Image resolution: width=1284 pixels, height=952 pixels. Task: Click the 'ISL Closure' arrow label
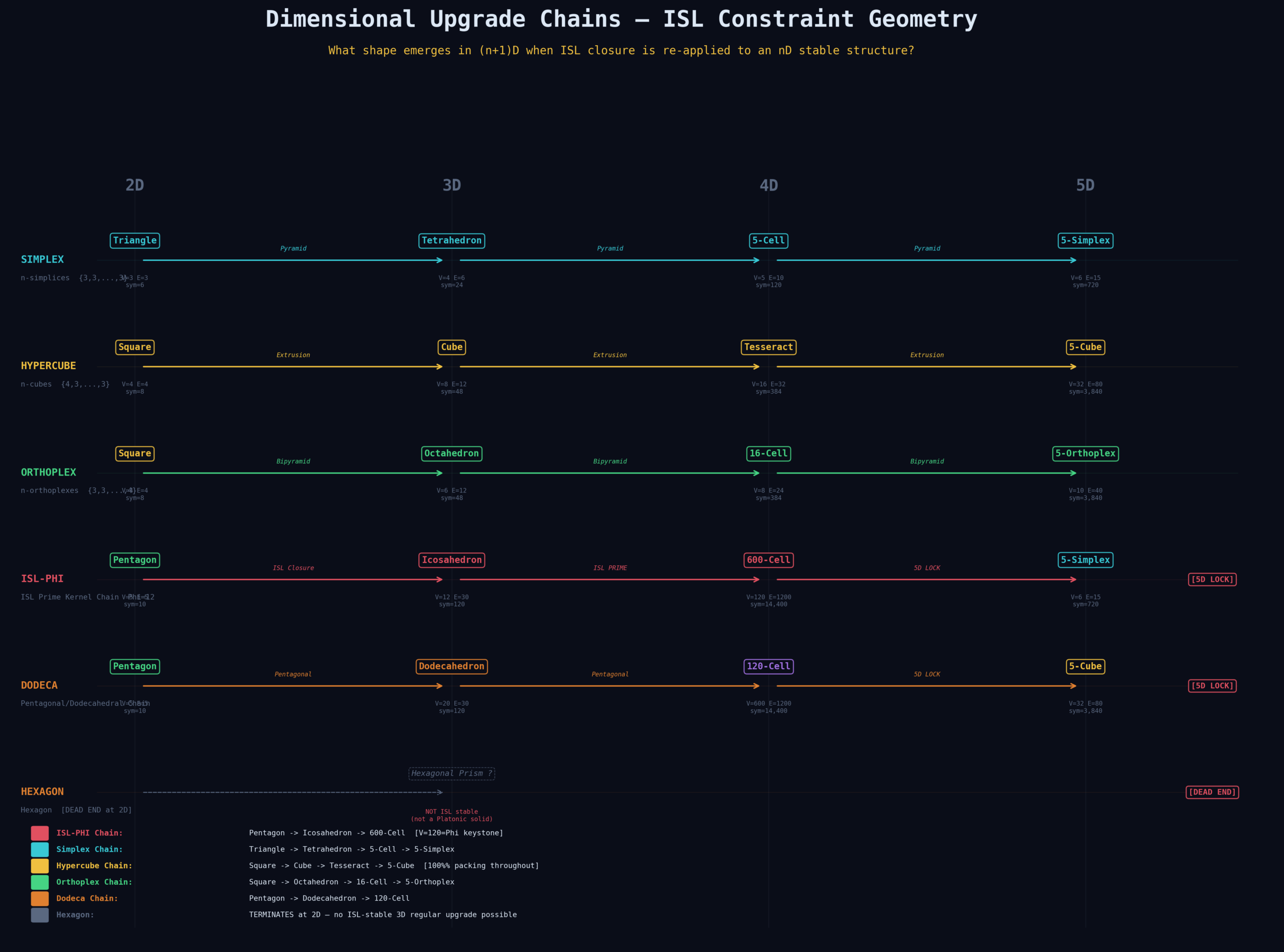(x=293, y=568)
